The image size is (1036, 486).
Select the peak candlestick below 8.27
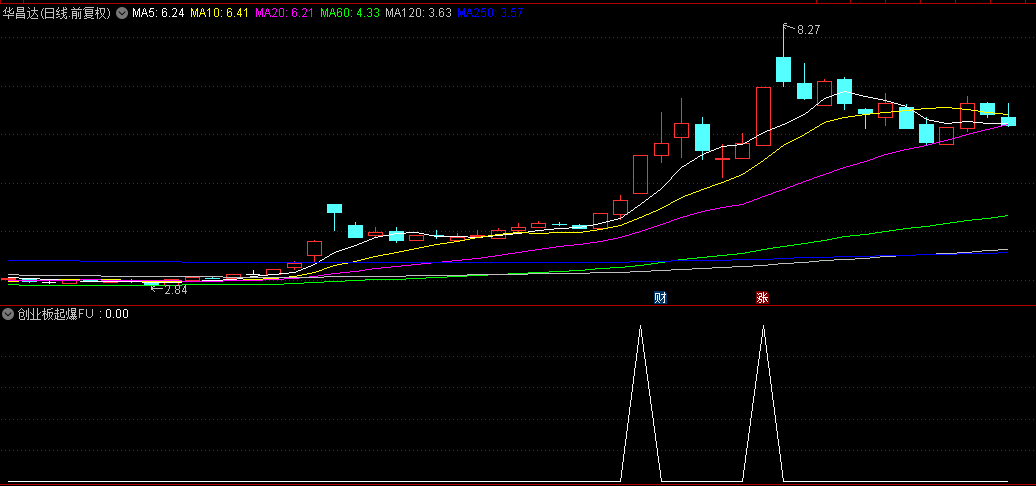(x=784, y=69)
